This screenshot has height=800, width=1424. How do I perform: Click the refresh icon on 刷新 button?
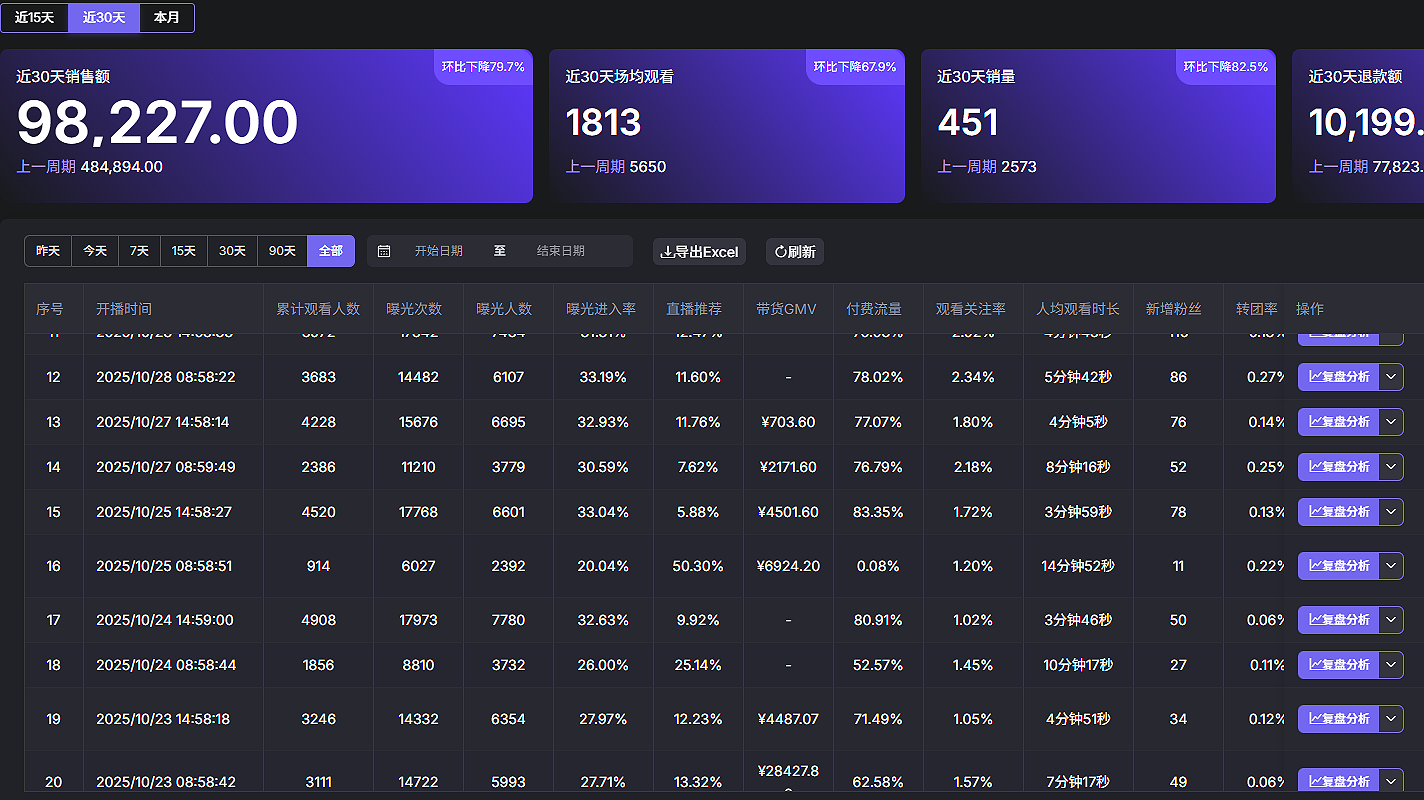coord(781,252)
